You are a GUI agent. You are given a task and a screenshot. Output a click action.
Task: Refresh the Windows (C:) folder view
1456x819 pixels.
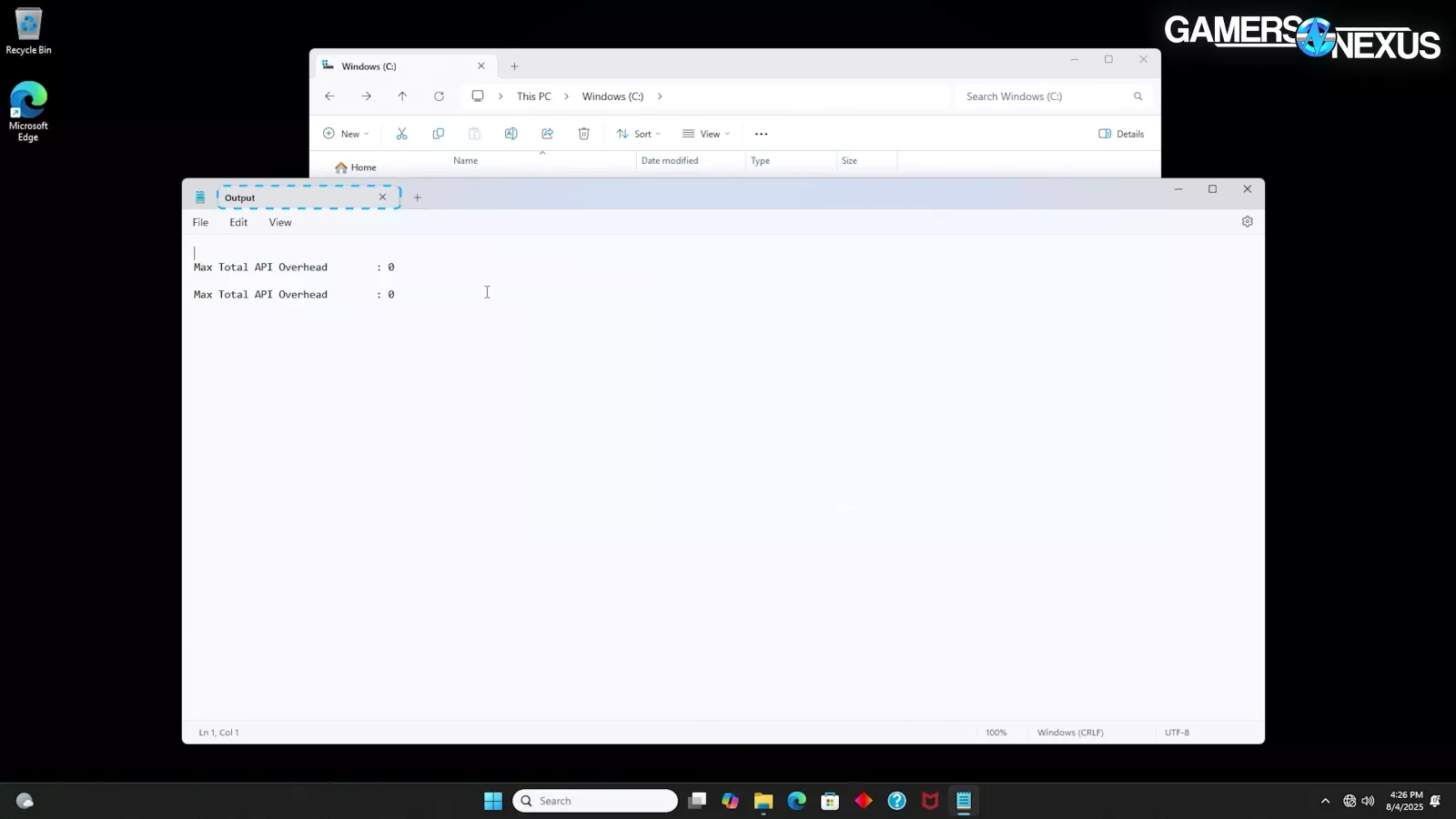coord(439,96)
